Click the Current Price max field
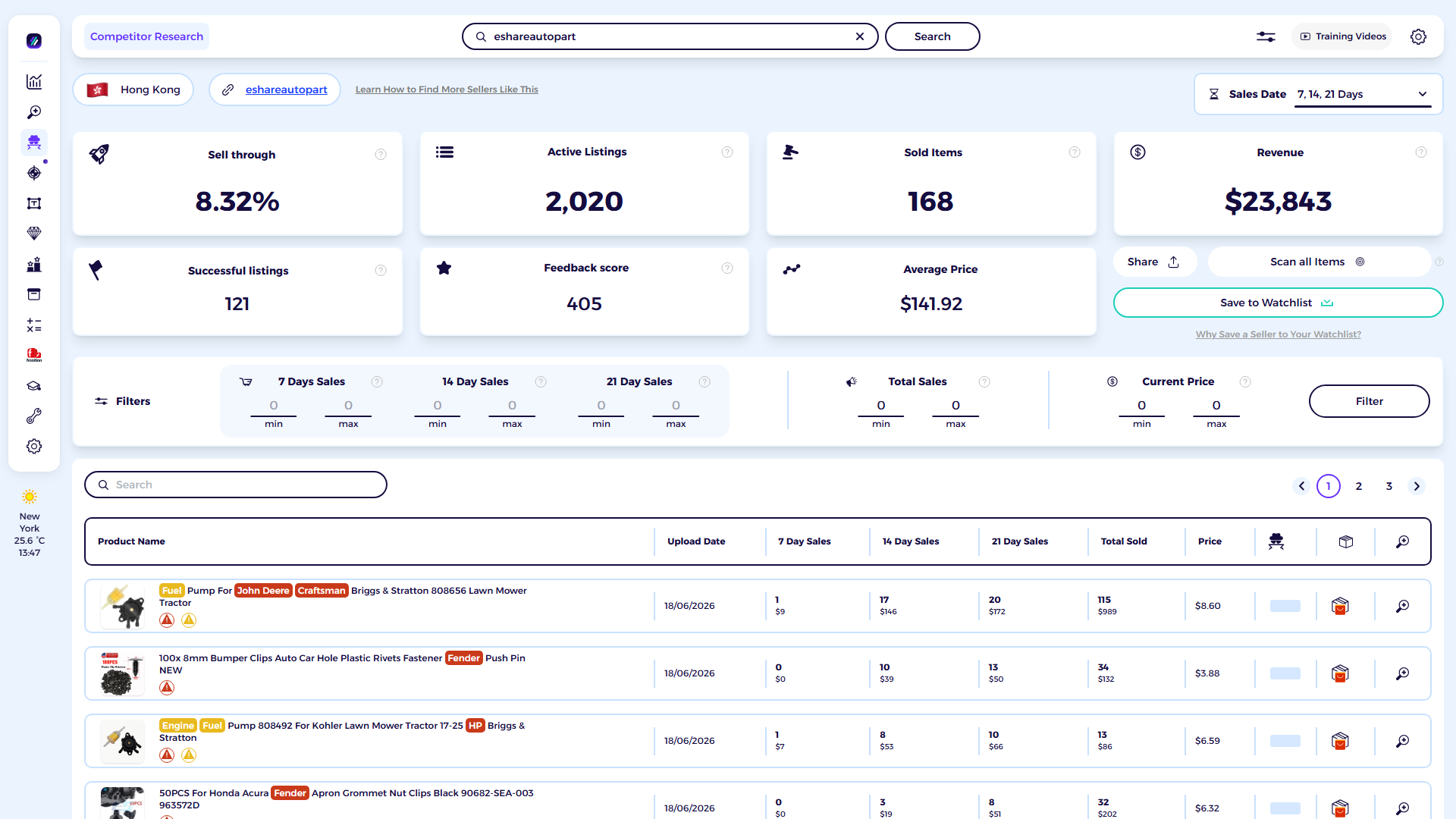The width and height of the screenshot is (1456, 819). point(1216,406)
